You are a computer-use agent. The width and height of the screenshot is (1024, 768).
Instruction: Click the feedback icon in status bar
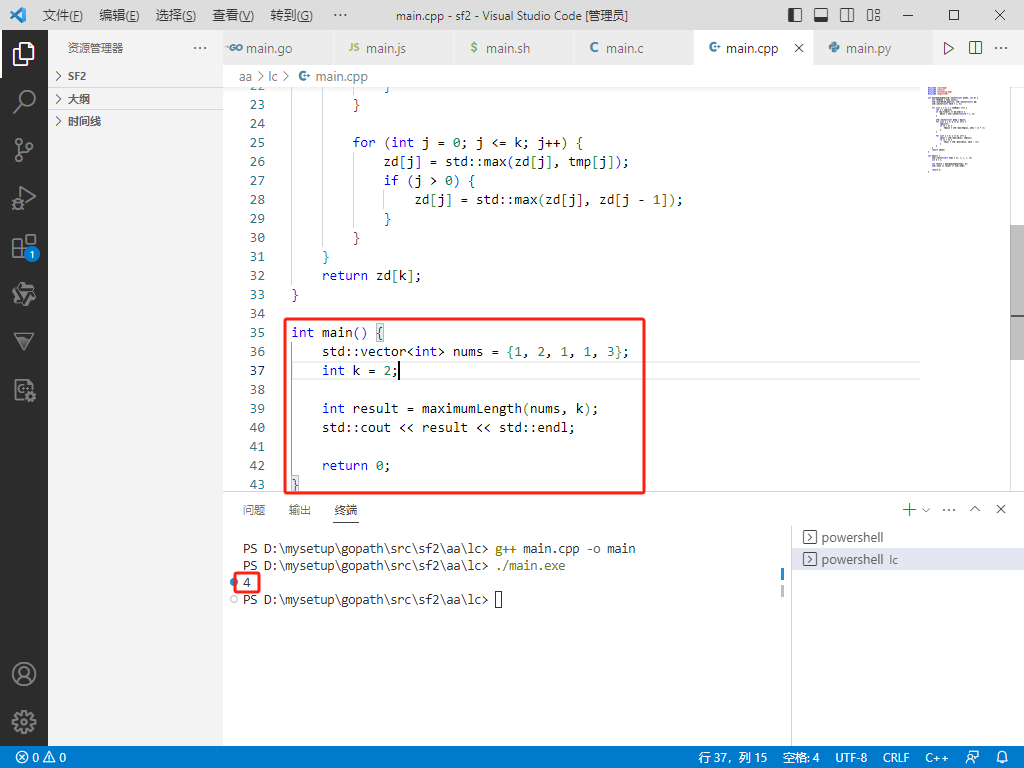pyautogui.click(x=972, y=757)
